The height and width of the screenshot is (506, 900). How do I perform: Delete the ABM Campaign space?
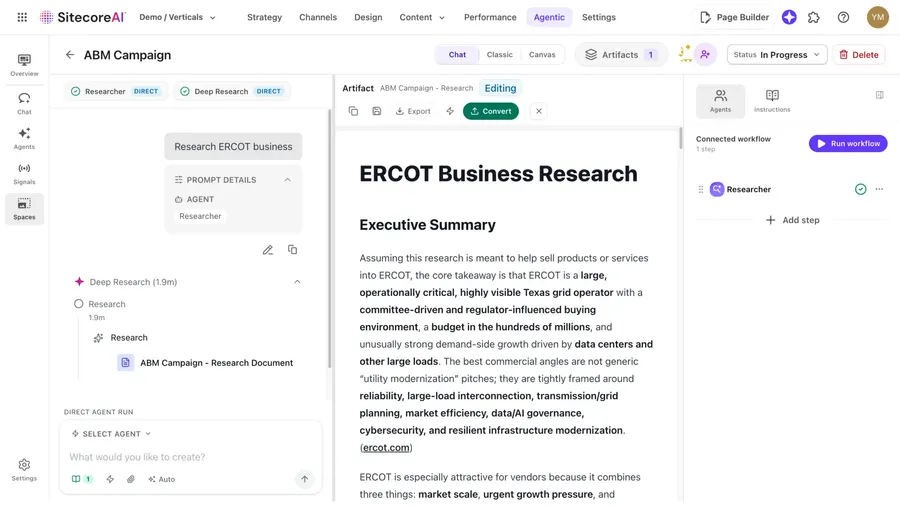tap(859, 55)
